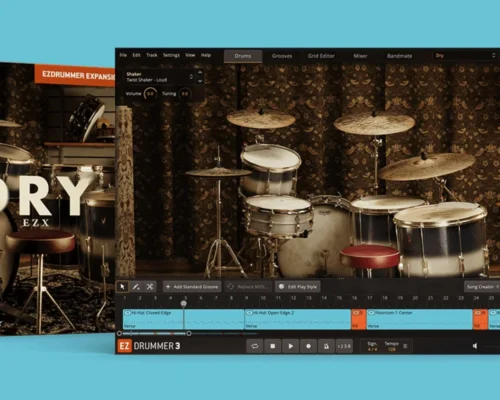Toggle loop playback in the transport

coord(255,346)
